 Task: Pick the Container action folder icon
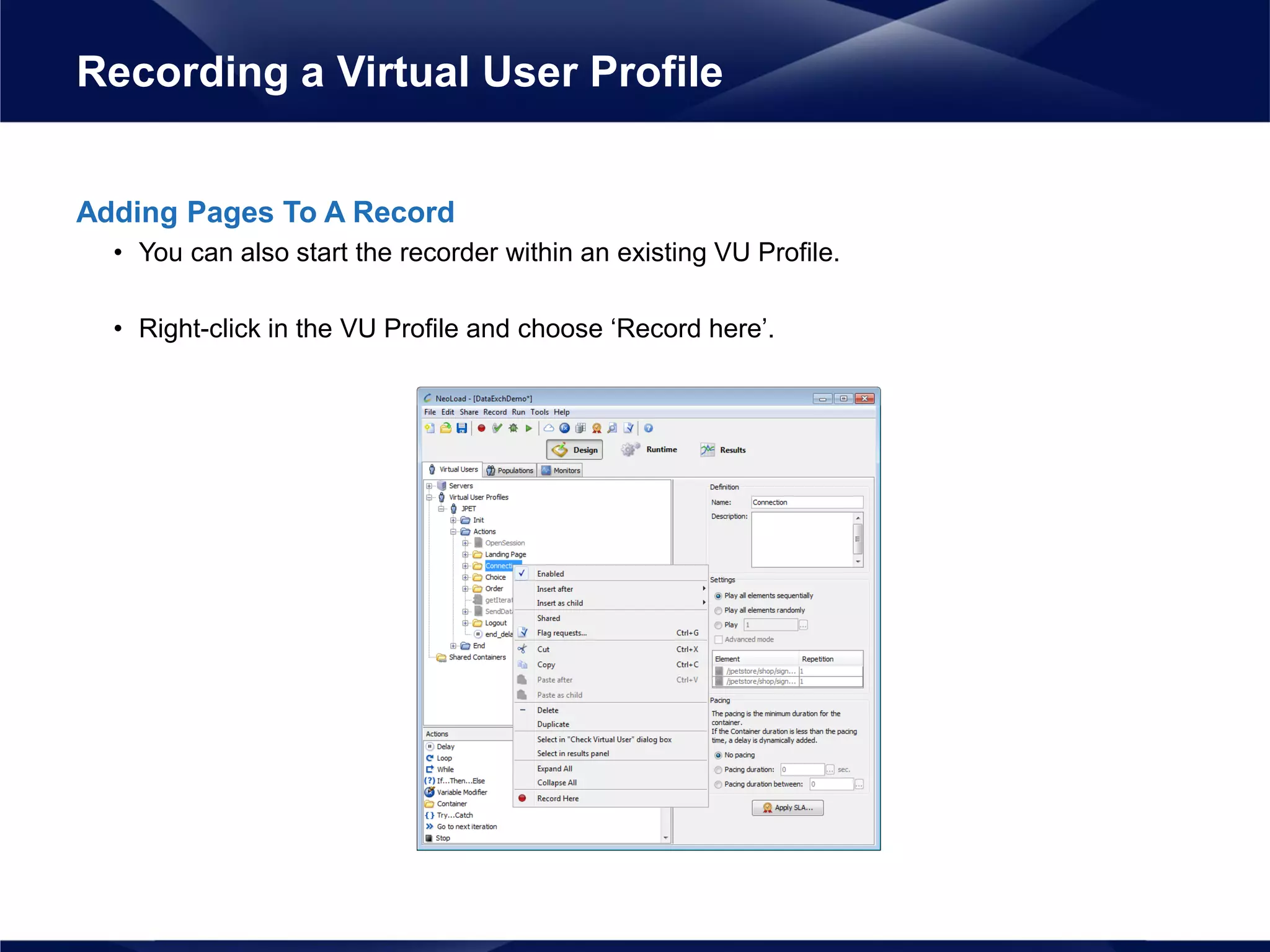tap(430, 804)
